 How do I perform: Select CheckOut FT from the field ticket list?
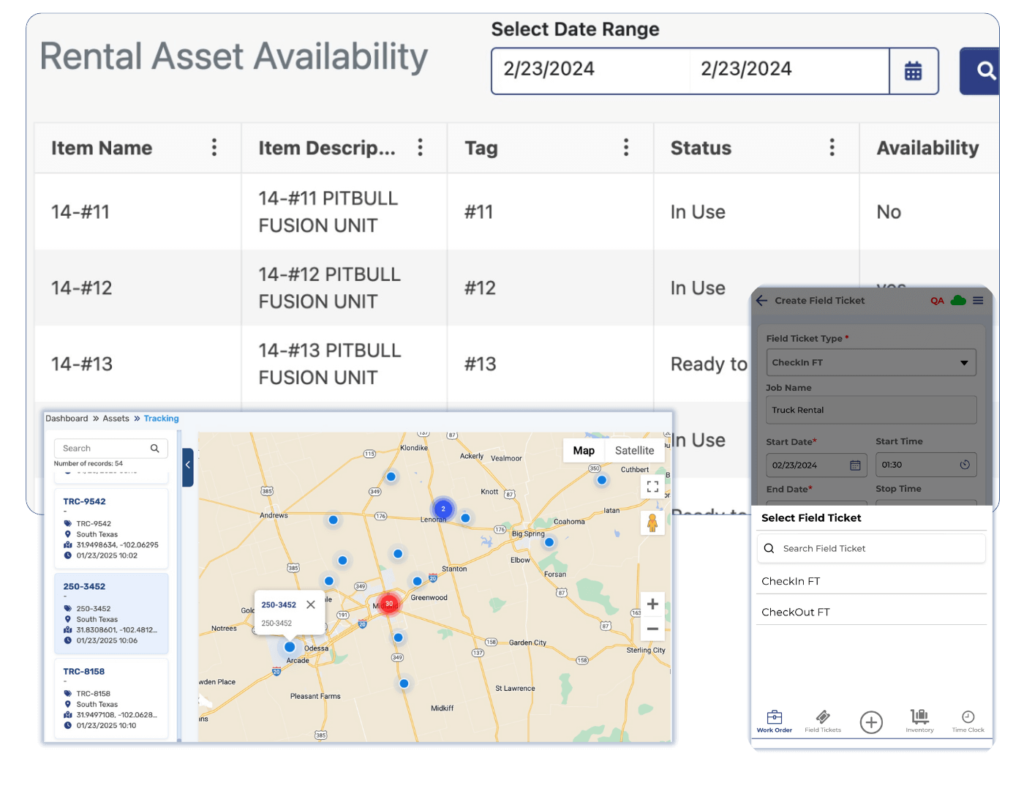click(795, 611)
